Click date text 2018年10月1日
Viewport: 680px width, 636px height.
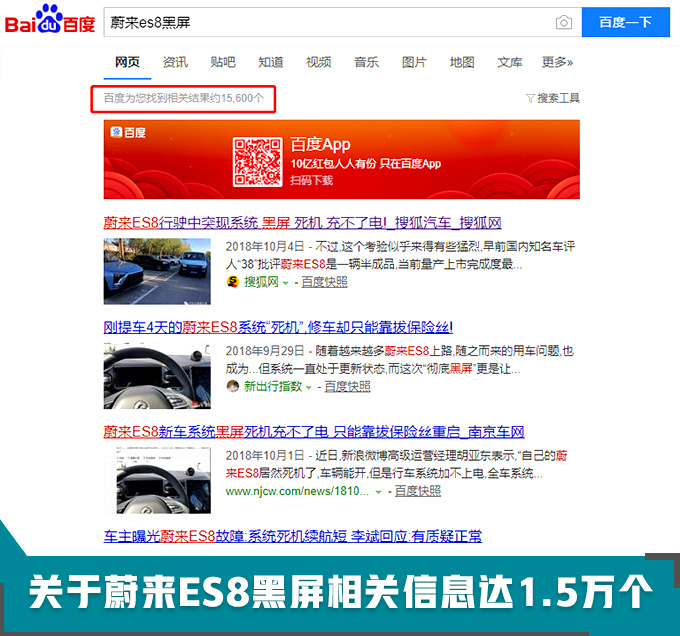[265, 456]
